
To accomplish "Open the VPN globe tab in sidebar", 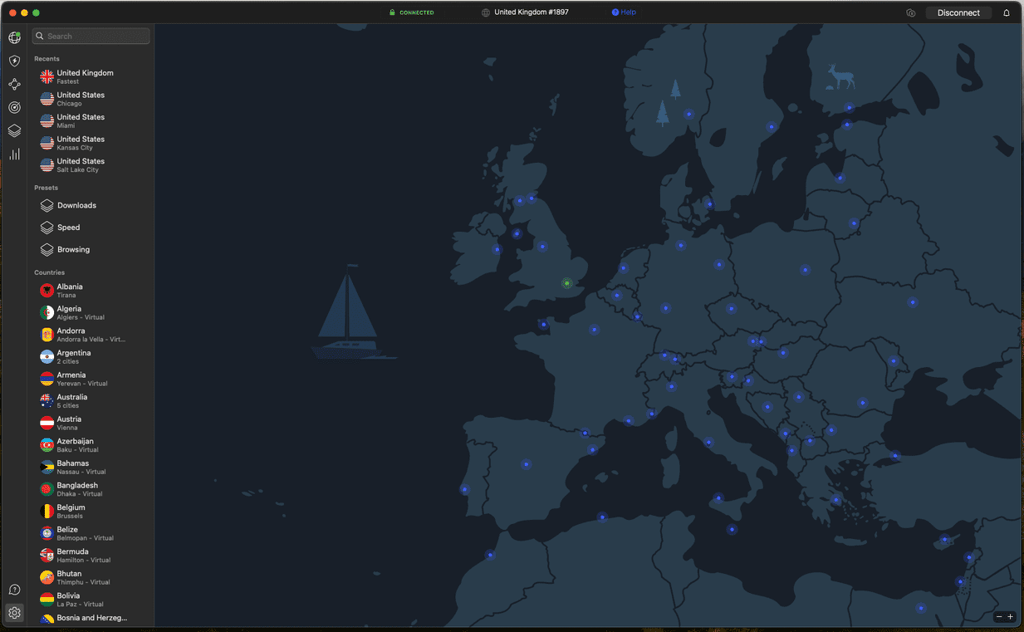I will (14, 37).
